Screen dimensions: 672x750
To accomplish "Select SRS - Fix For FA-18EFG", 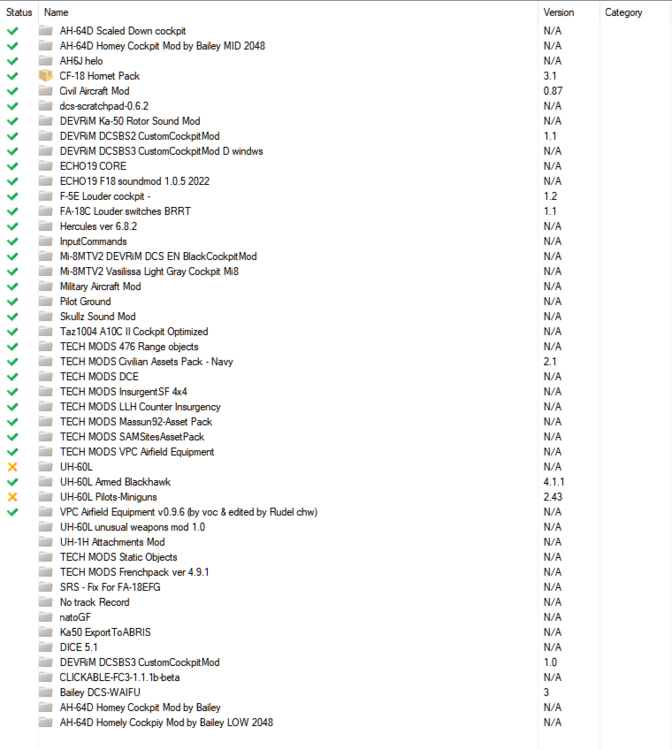I will click(110, 587).
